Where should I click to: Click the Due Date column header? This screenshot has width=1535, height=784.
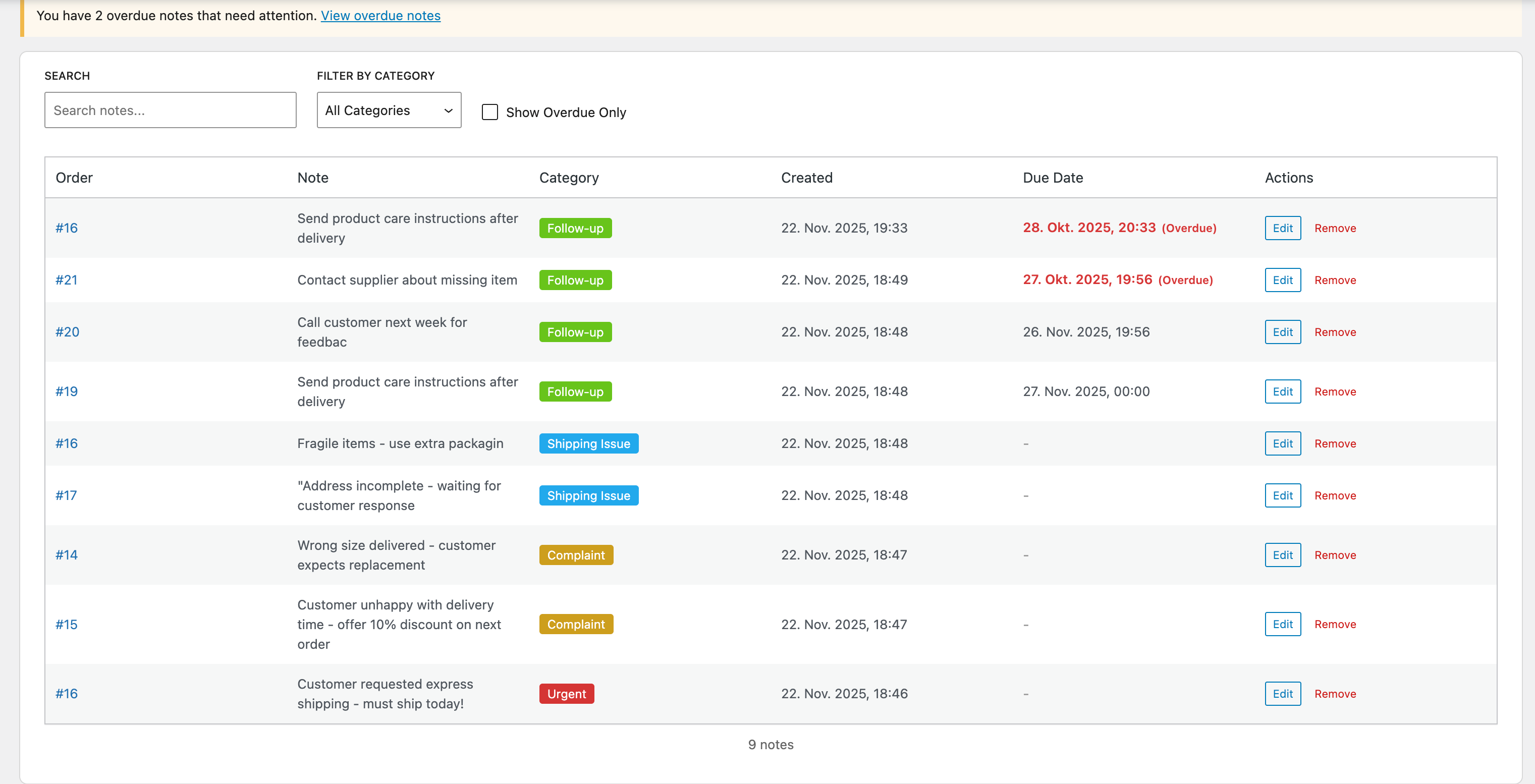tap(1052, 178)
